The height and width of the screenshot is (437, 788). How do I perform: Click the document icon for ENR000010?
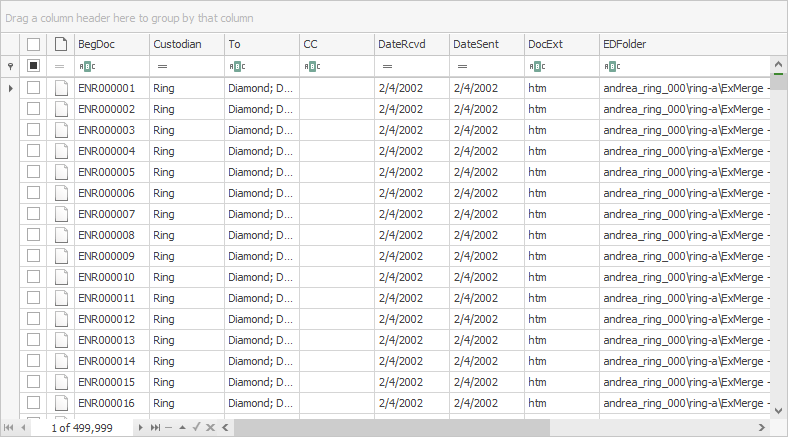(x=61, y=277)
